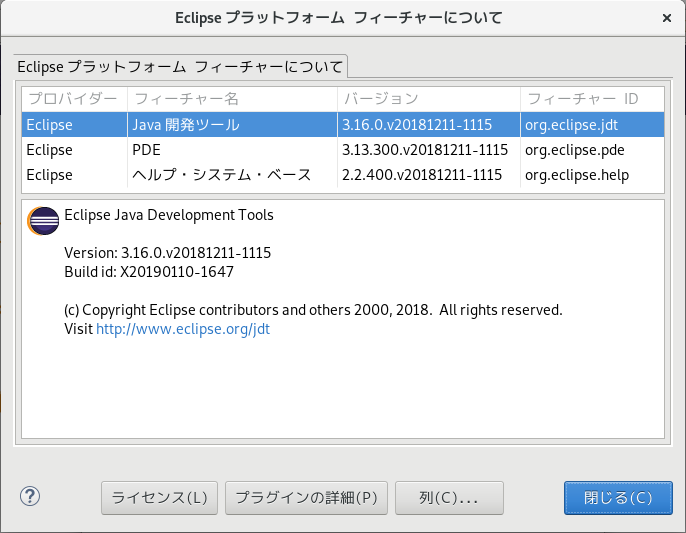The image size is (686, 533).
Task: Sort by the バージョン column header
Action: tap(429, 99)
